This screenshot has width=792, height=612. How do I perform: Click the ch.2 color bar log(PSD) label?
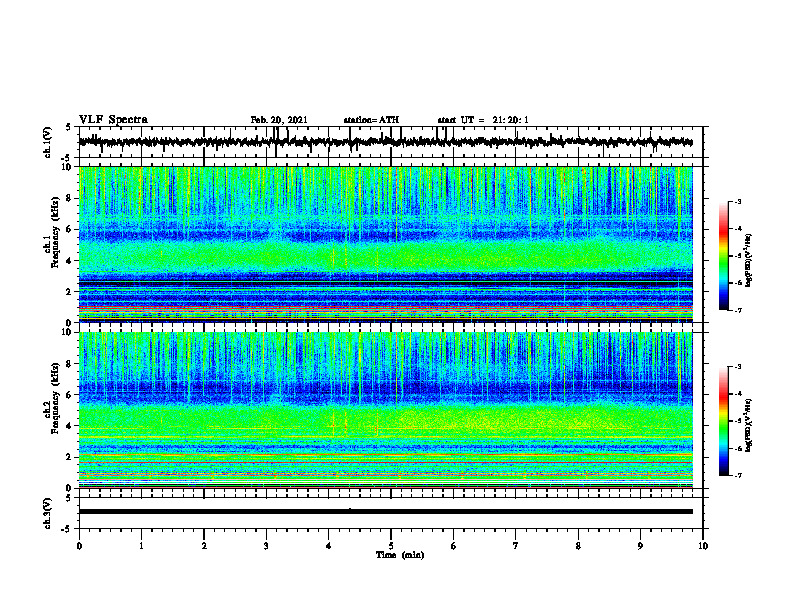point(749,426)
